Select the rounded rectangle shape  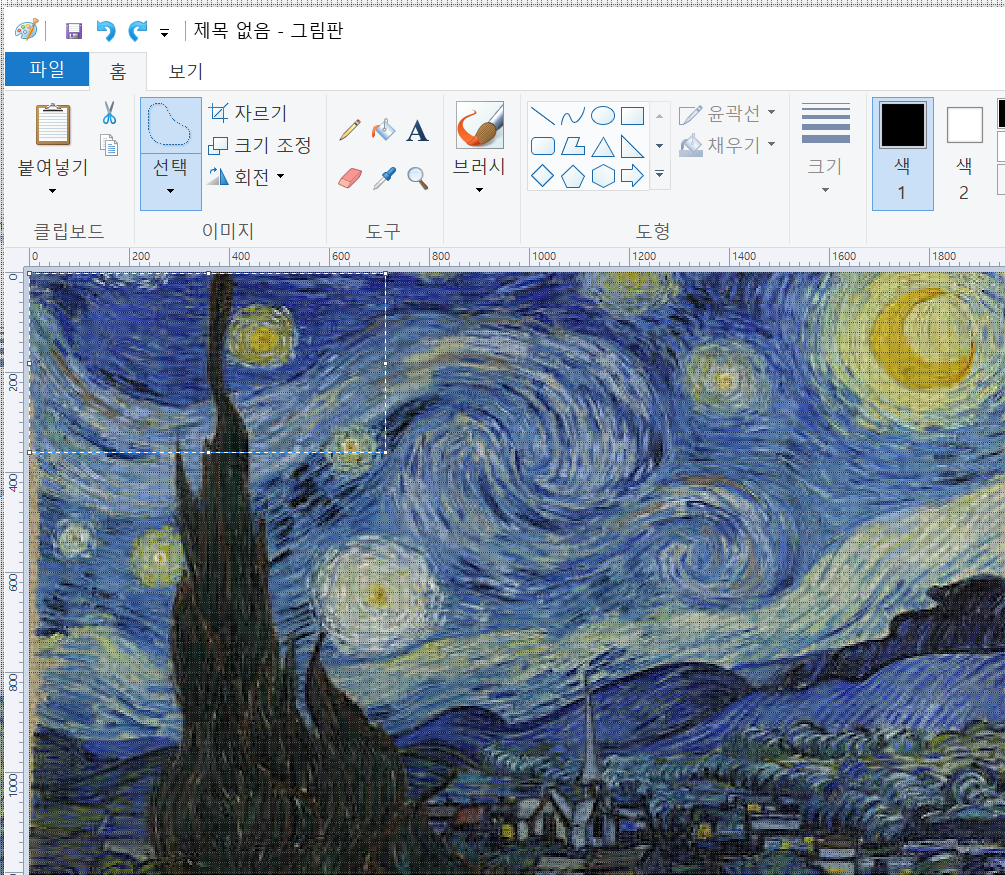tap(543, 146)
